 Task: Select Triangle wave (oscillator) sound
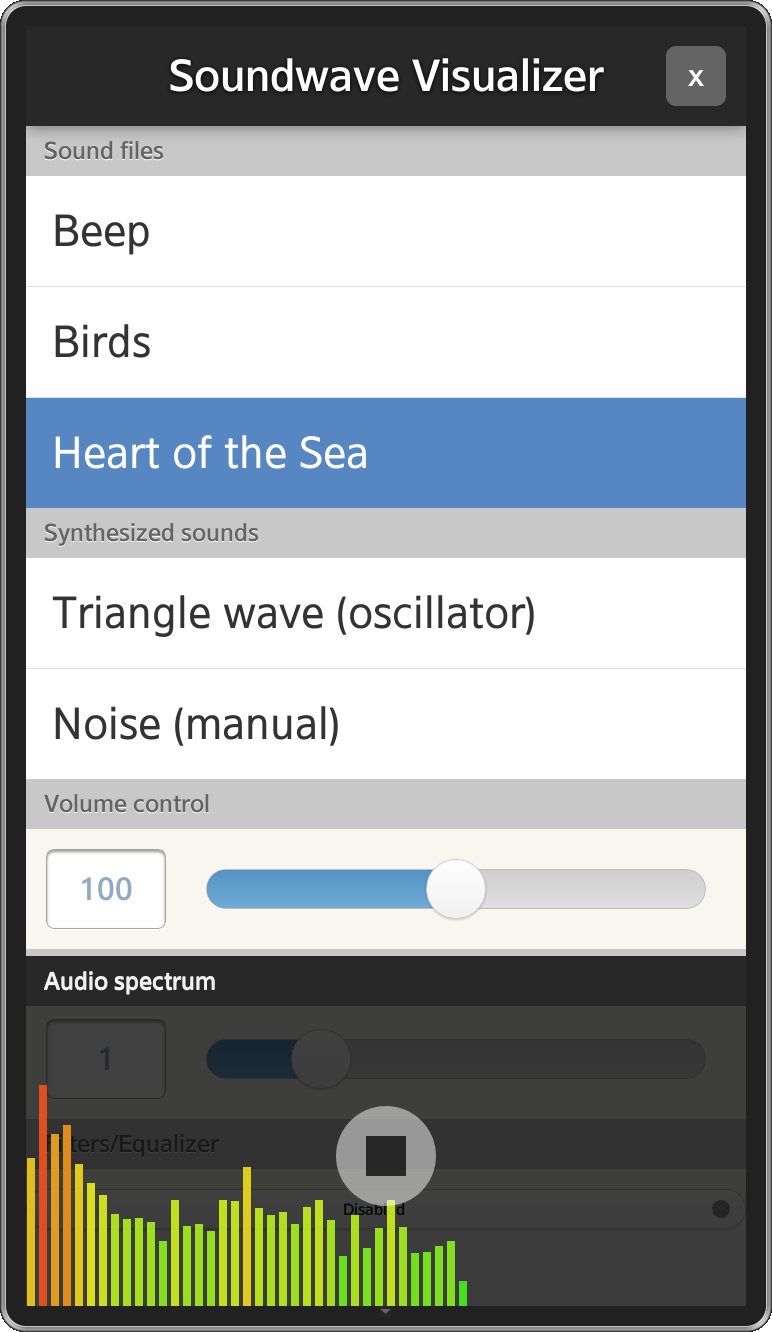(x=386, y=613)
